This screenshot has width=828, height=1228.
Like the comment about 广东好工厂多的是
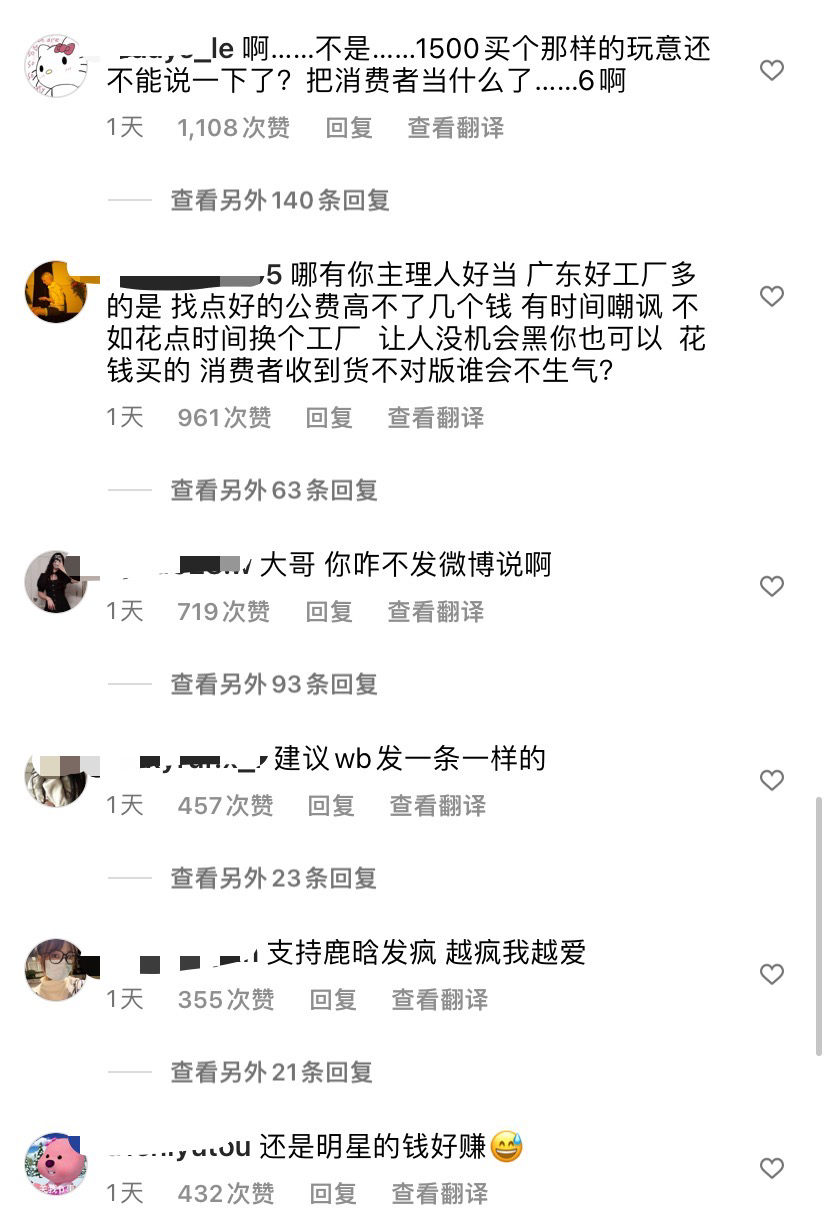(771, 296)
